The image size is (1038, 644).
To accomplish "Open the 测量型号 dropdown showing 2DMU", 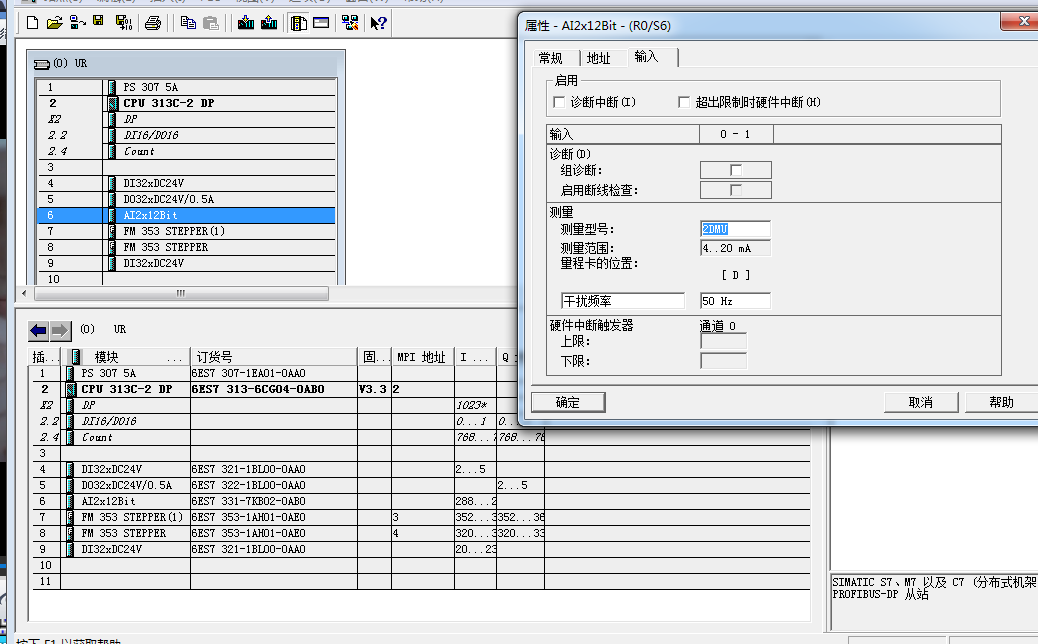I will pyautogui.click(x=735, y=229).
